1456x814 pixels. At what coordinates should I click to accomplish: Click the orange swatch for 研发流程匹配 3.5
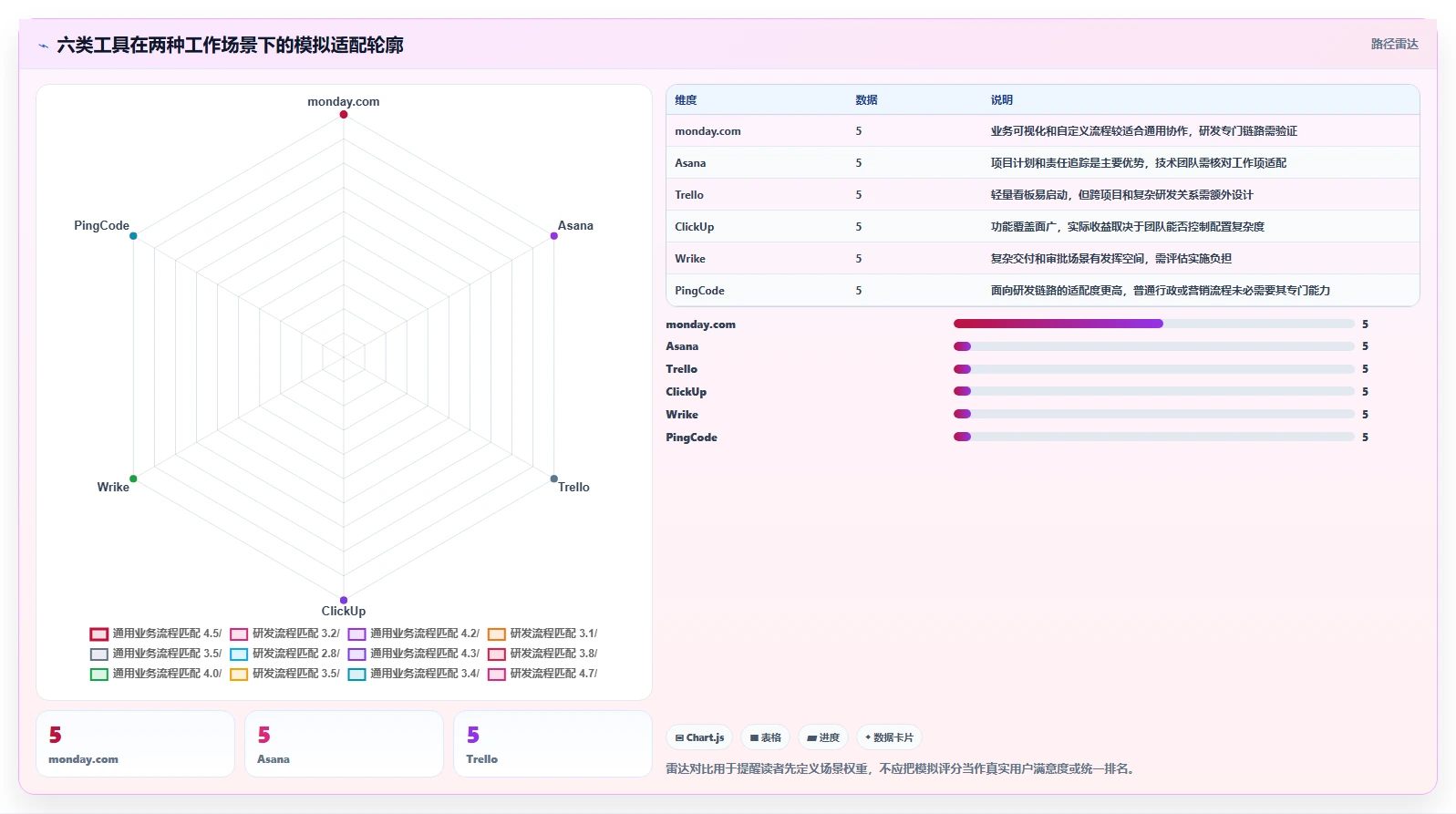[x=239, y=675]
